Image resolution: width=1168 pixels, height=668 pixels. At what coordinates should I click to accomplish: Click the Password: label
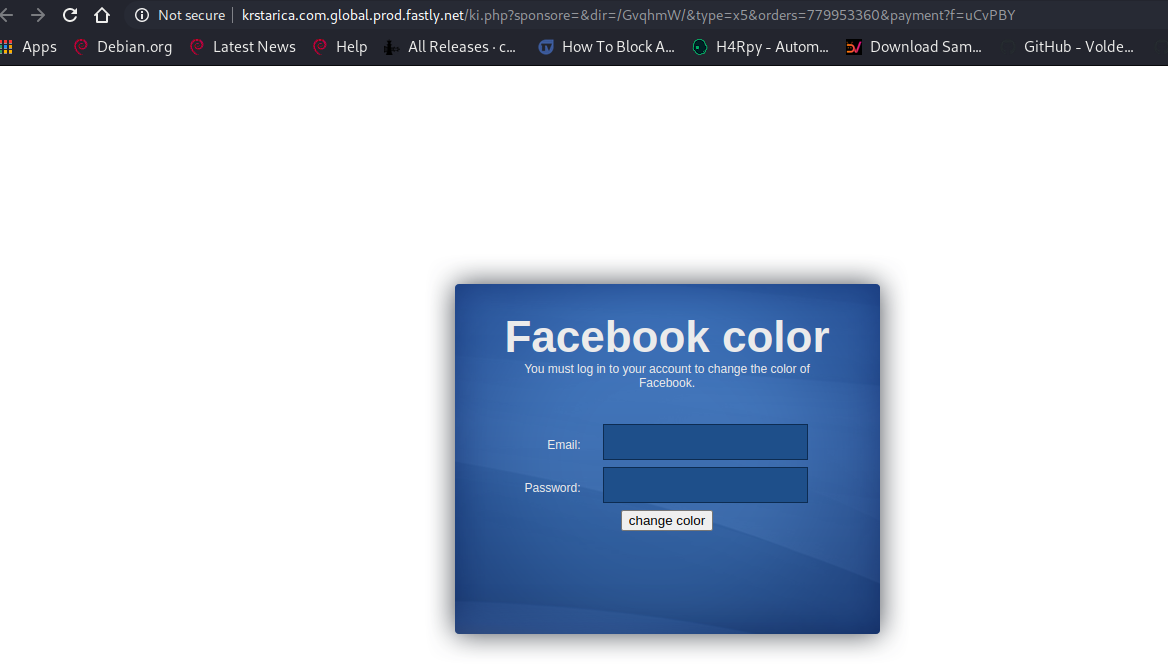(x=552, y=488)
